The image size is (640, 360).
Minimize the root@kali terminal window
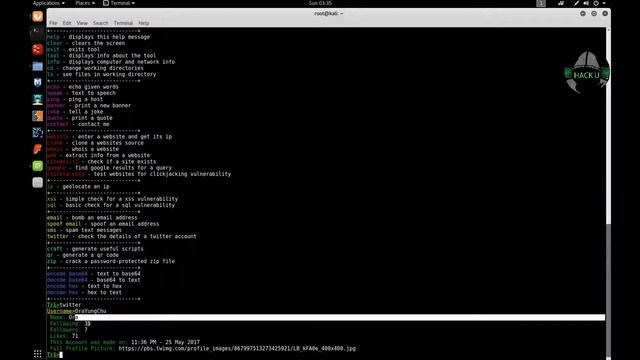coord(583,13)
